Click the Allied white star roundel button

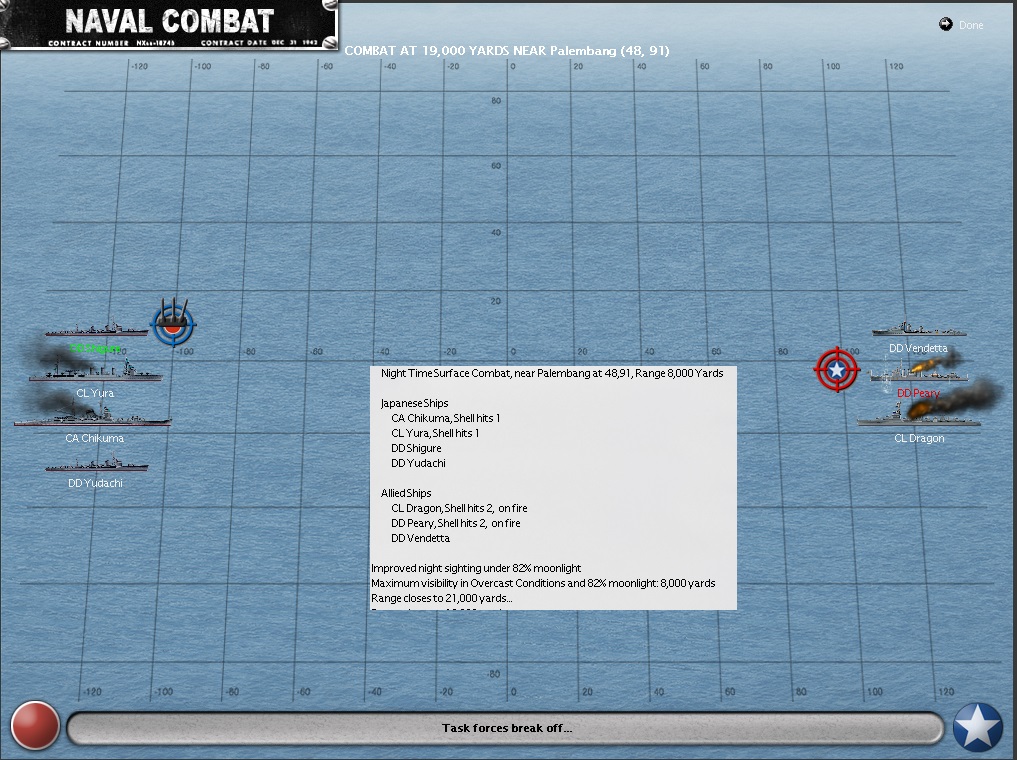978,727
